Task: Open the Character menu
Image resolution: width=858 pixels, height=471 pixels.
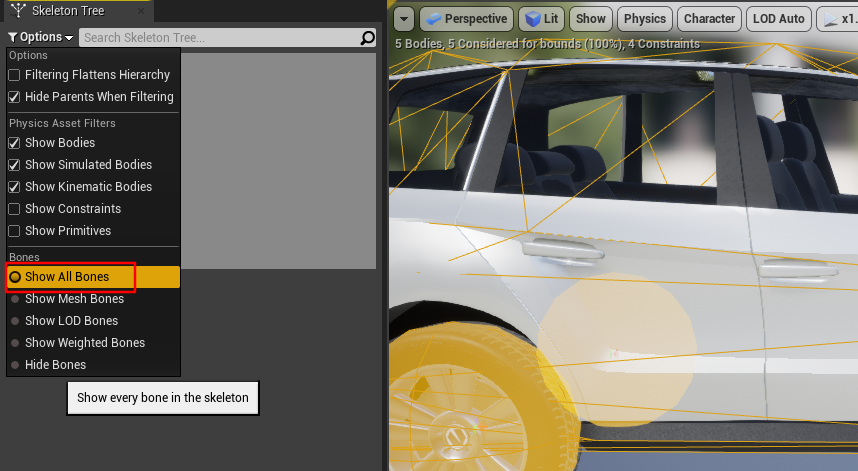Action: [709, 19]
